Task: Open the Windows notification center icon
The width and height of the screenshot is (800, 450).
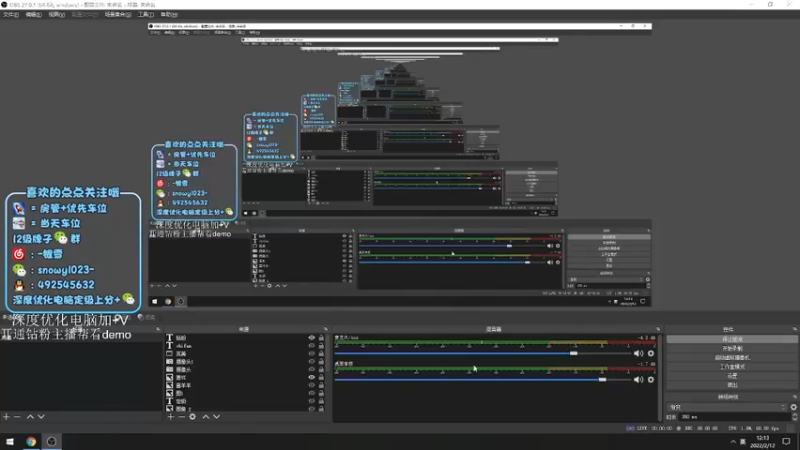Action: pyautogui.click(x=787, y=441)
